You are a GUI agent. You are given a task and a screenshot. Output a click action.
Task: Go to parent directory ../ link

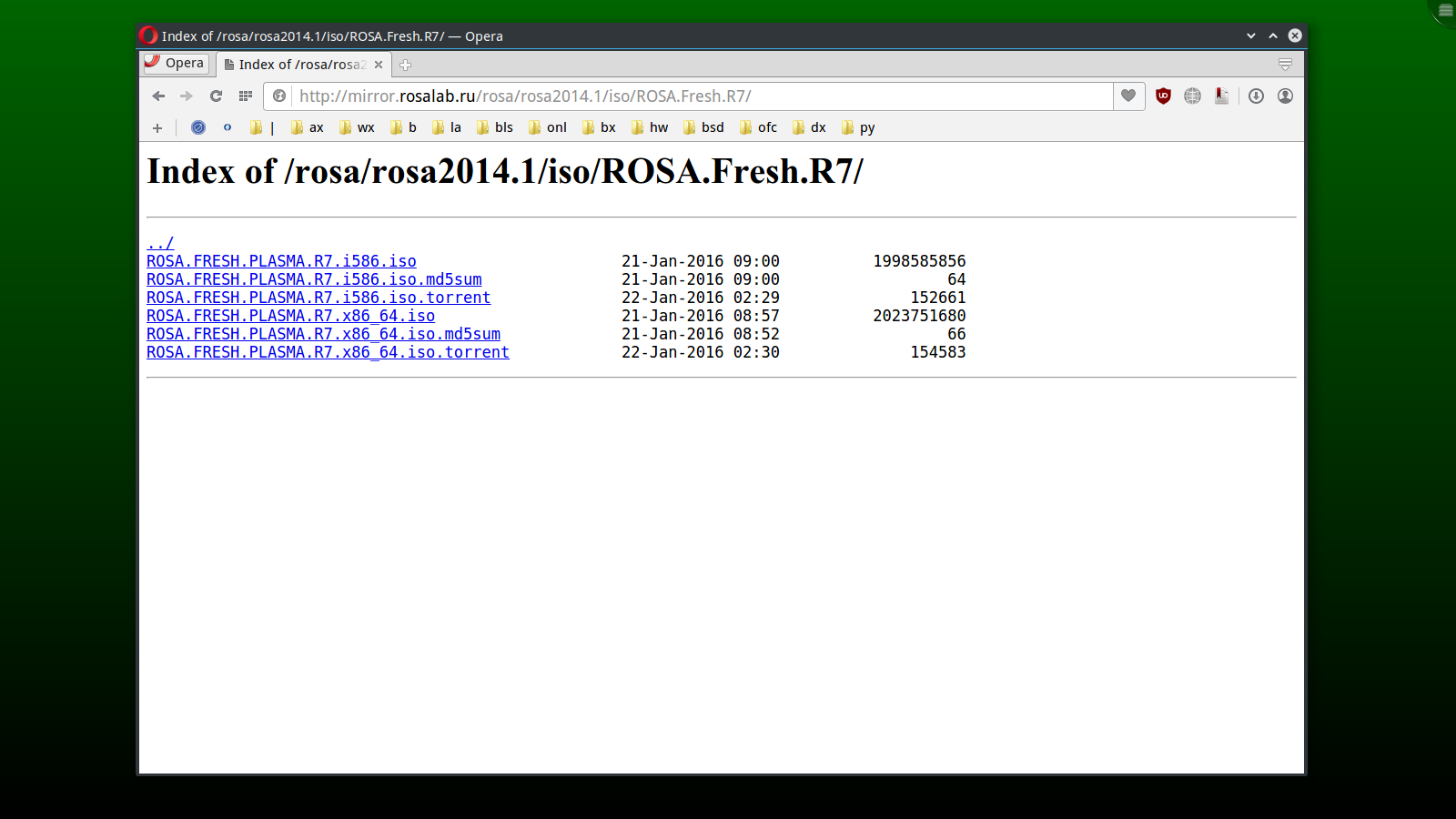(160, 243)
